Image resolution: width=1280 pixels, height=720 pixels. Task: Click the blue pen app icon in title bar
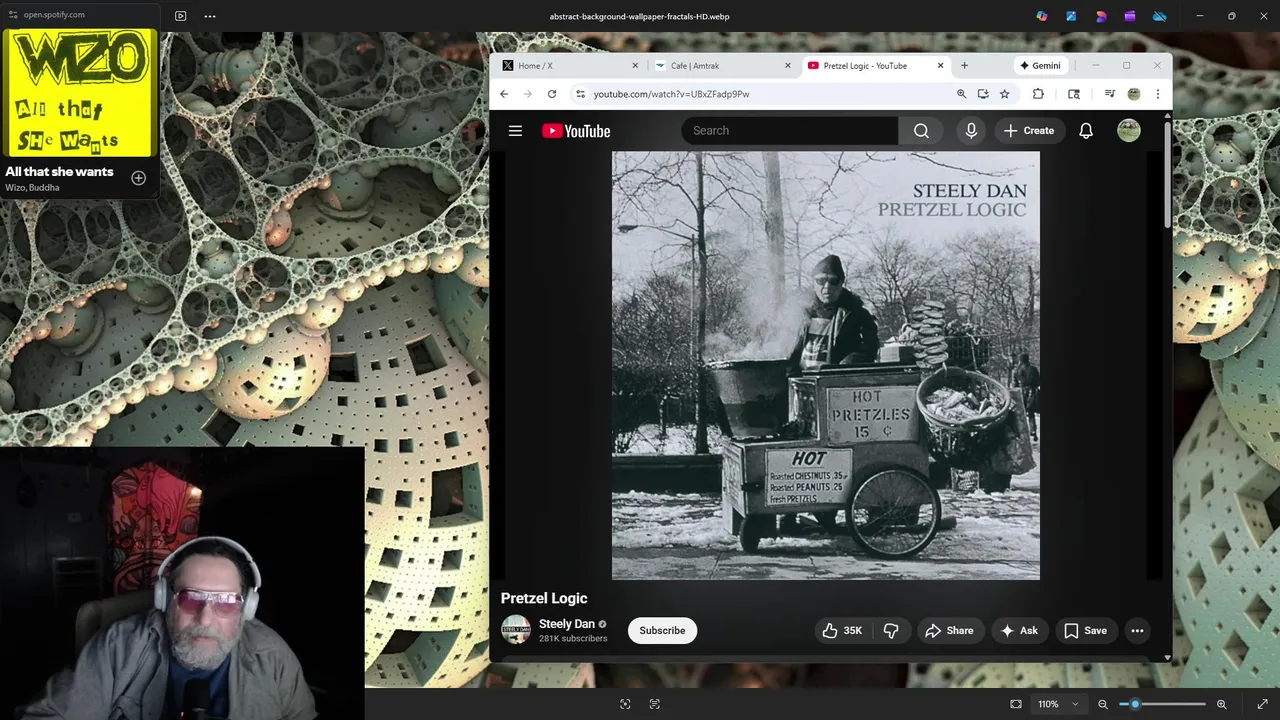coord(1071,16)
